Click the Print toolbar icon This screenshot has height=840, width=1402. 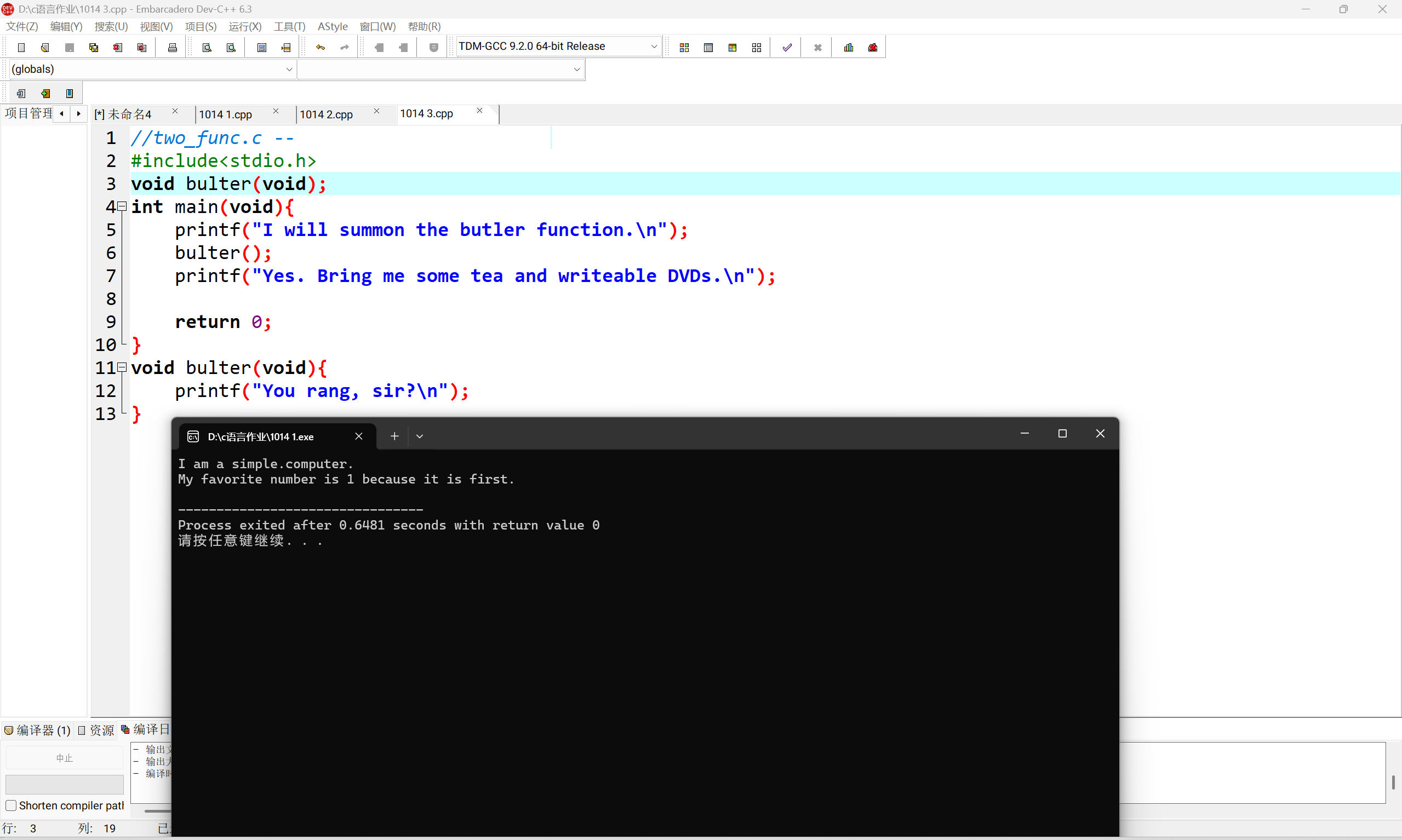pos(173,48)
